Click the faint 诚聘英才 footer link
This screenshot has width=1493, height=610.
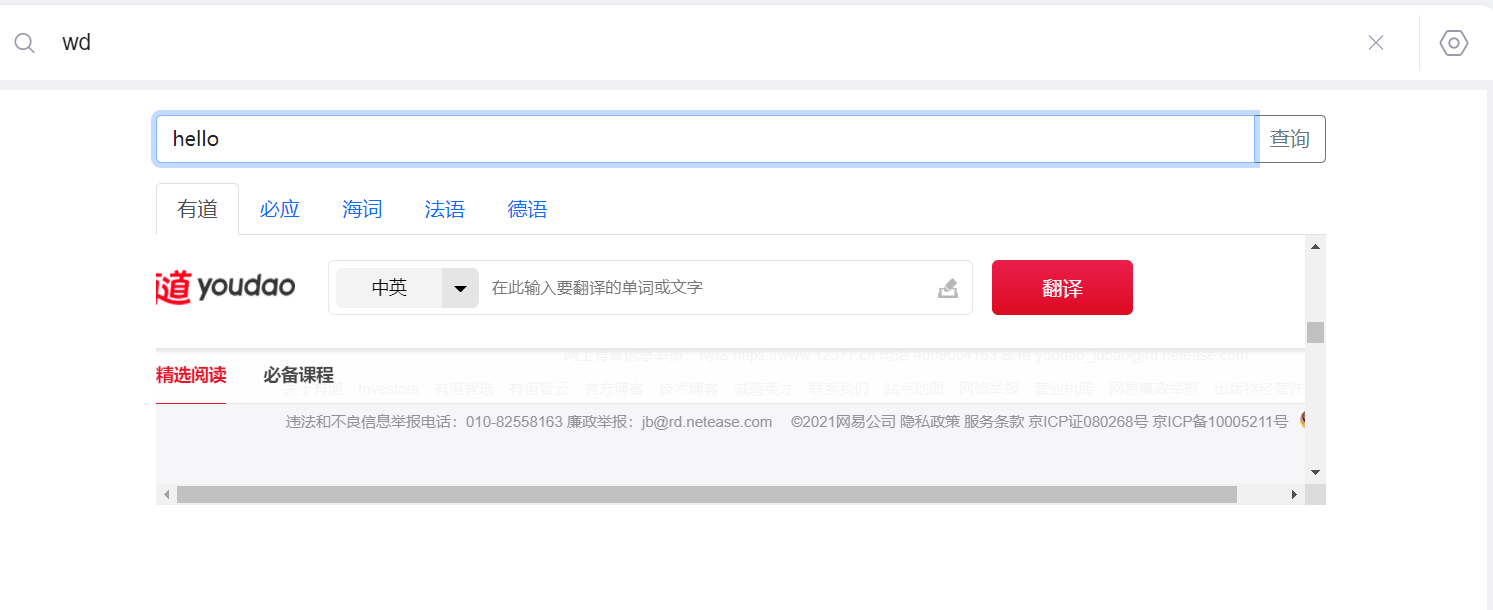[x=764, y=389]
